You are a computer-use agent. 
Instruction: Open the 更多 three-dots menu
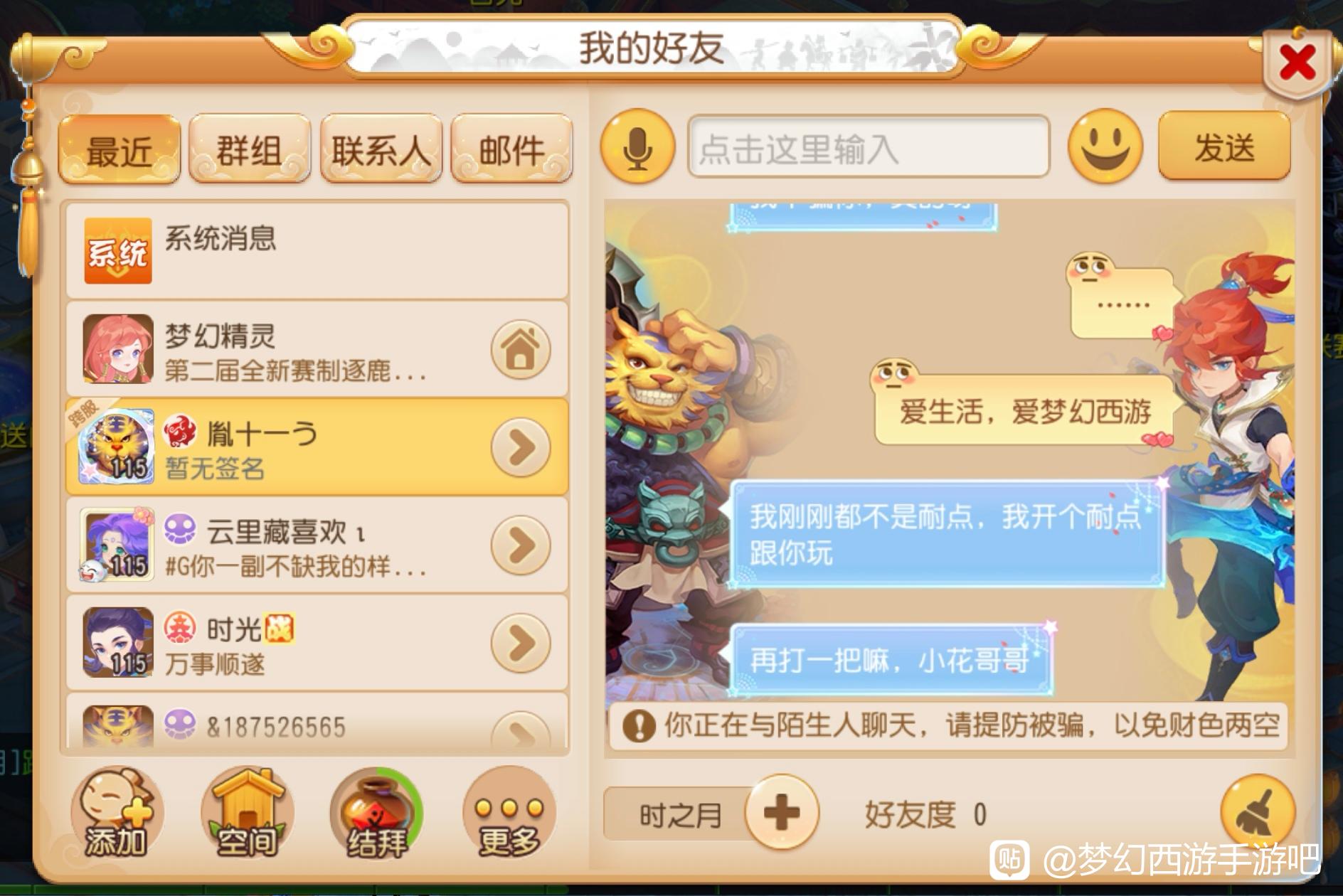(509, 811)
